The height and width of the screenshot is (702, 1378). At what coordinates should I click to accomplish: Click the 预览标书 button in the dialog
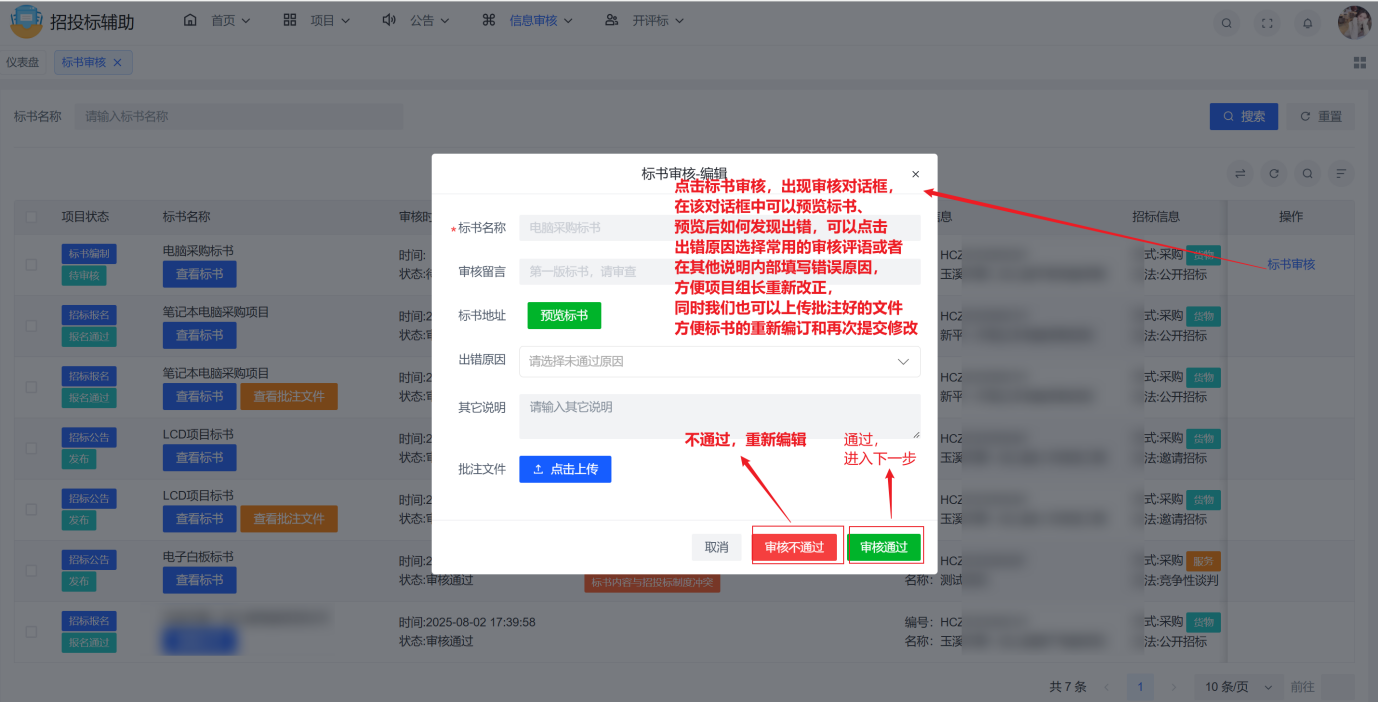click(565, 315)
